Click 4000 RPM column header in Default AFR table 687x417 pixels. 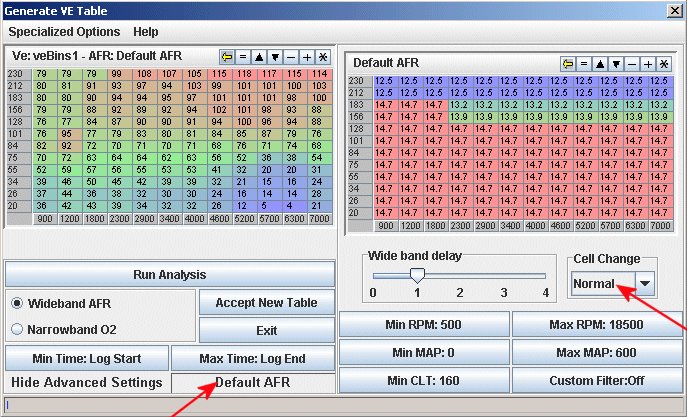(x=535, y=226)
